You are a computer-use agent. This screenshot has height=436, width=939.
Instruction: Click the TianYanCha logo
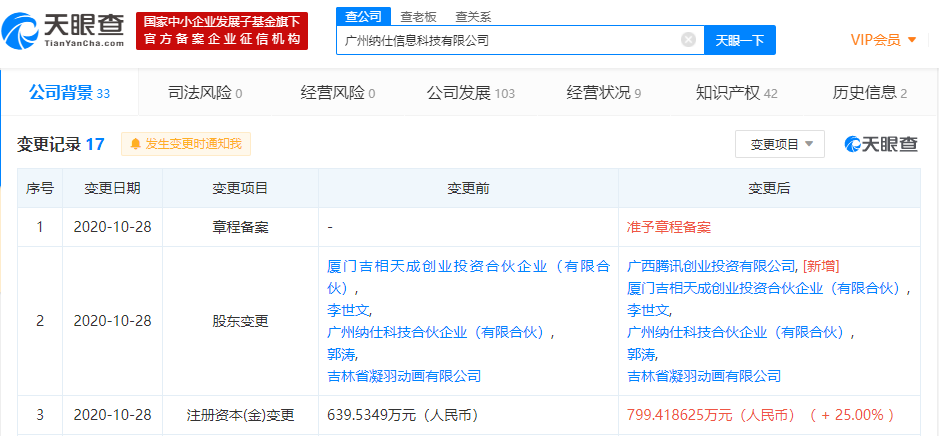tap(63, 30)
